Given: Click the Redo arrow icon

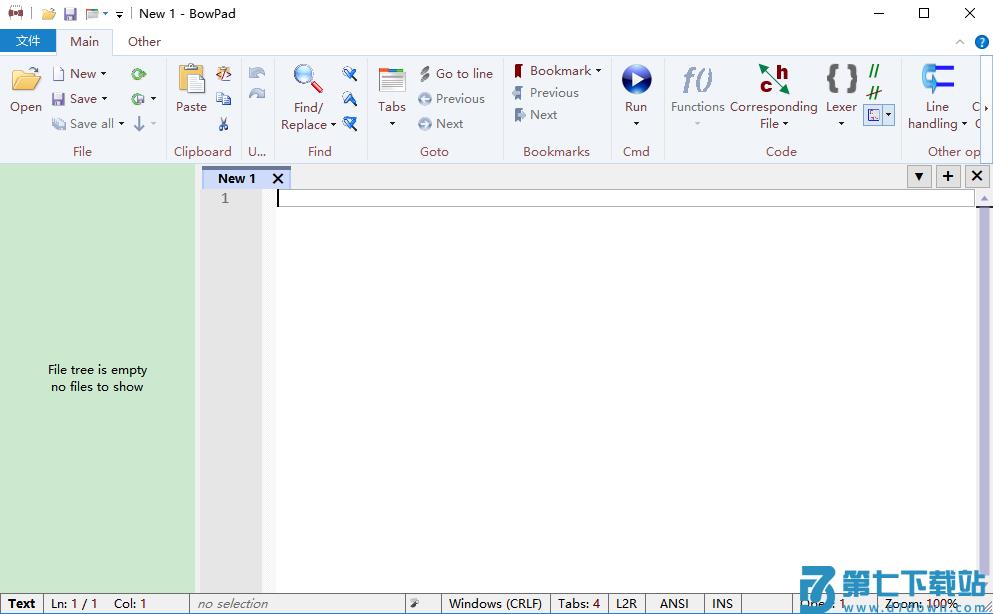Looking at the screenshot, I should click(x=257, y=94).
